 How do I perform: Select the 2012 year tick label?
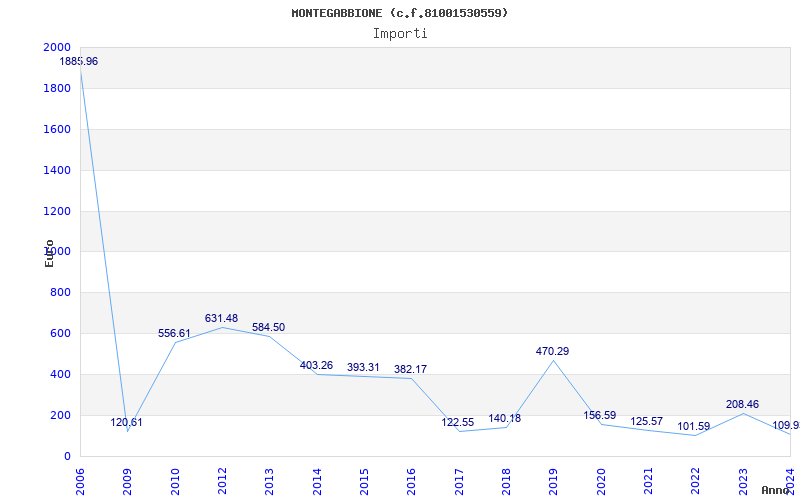[222, 482]
